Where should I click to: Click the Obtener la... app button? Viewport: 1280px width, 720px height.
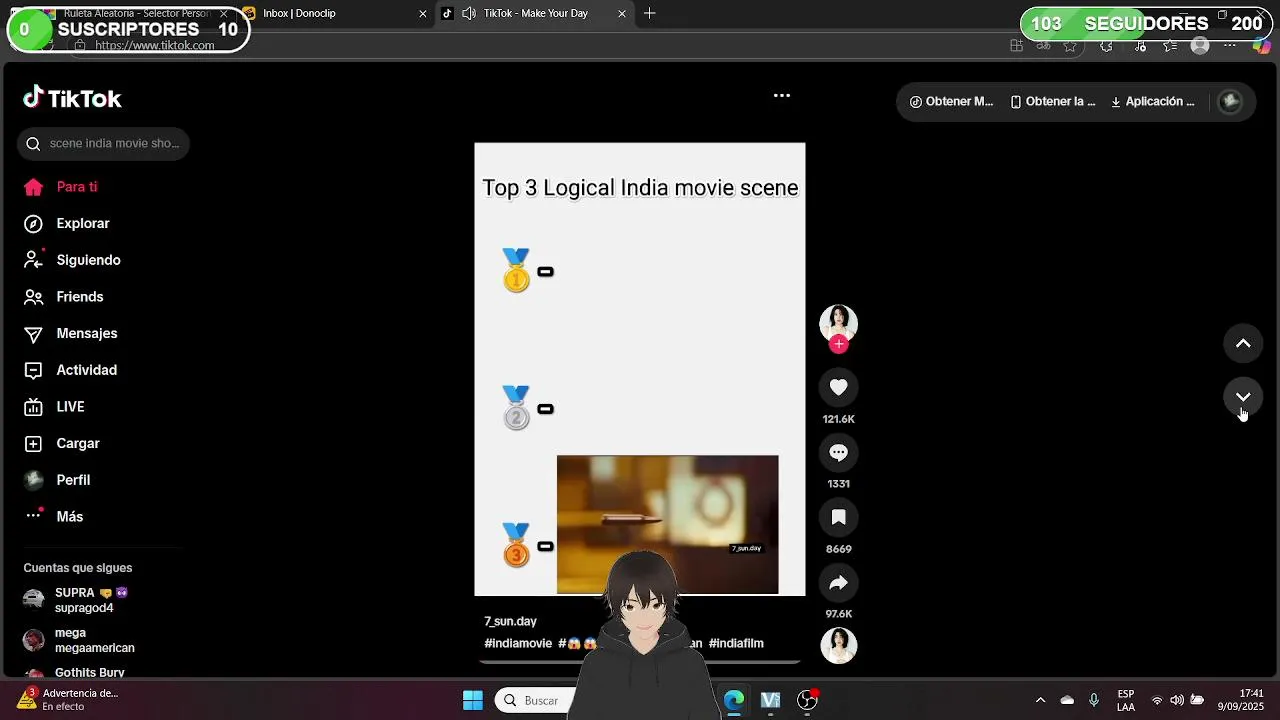1053,101
